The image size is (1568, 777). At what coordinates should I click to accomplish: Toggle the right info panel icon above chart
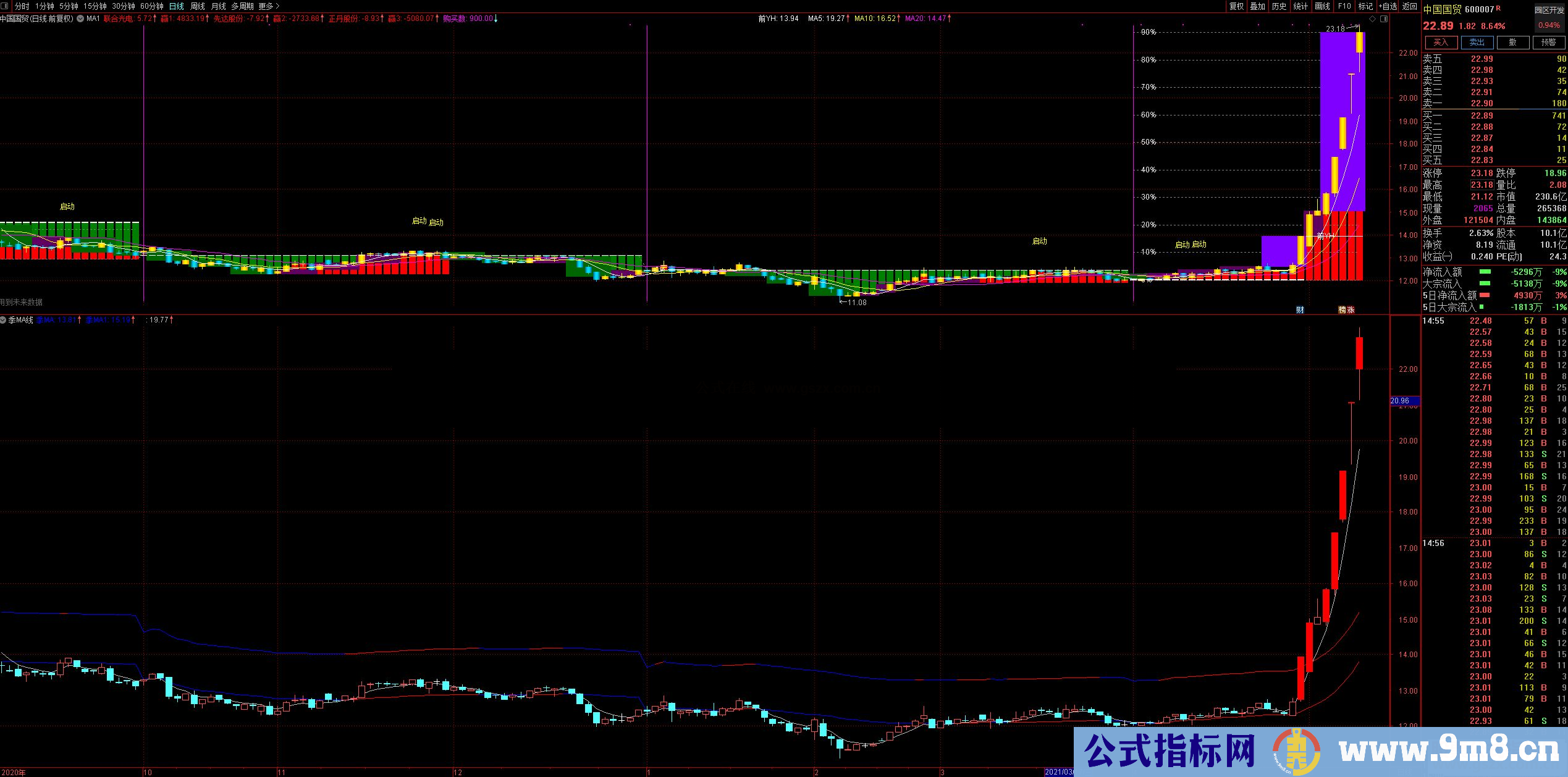point(1384,19)
